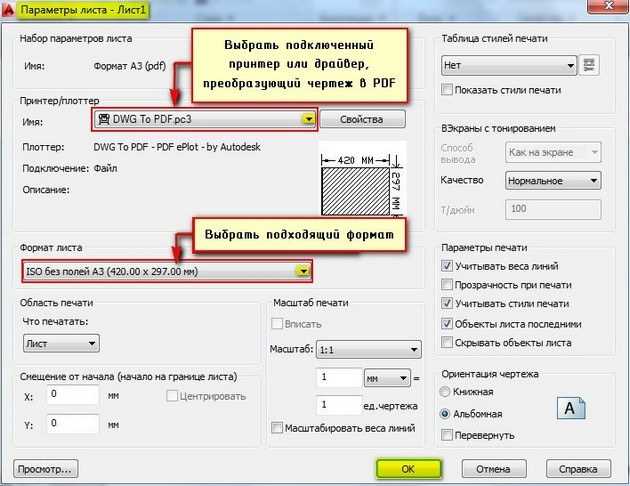Click the scale мм value field
Viewport: 630px width, 486px height.
[x=339, y=378]
